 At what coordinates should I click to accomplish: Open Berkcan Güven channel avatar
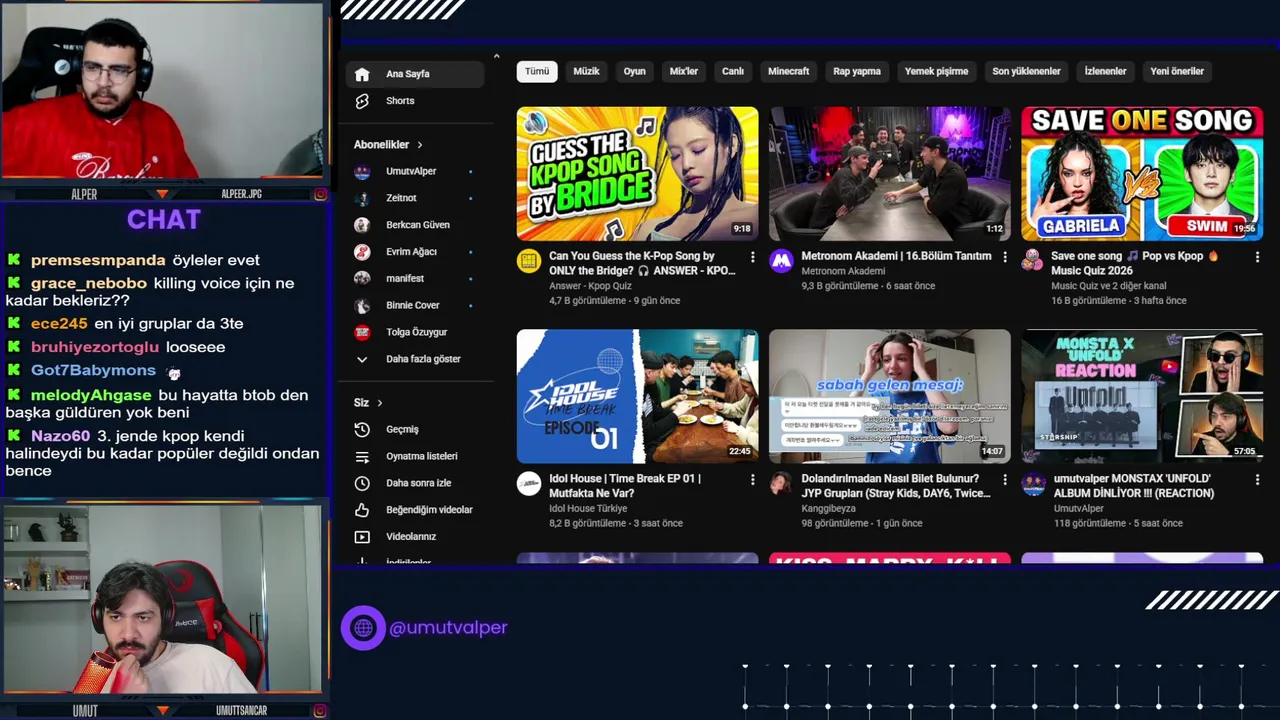pos(362,225)
